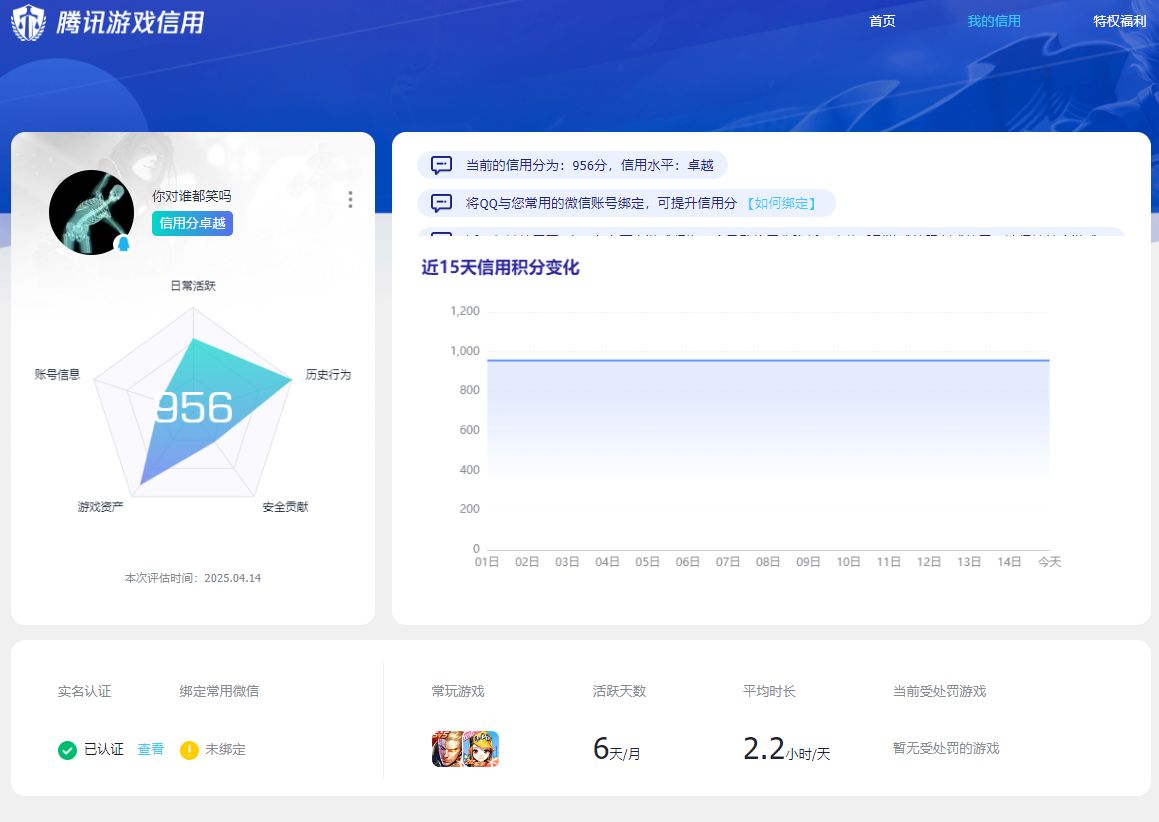The width and height of the screenshot is (1159, 822).
Task: Click the 暂无受处罚的游戏 text
Action: [x=946, y=748]
